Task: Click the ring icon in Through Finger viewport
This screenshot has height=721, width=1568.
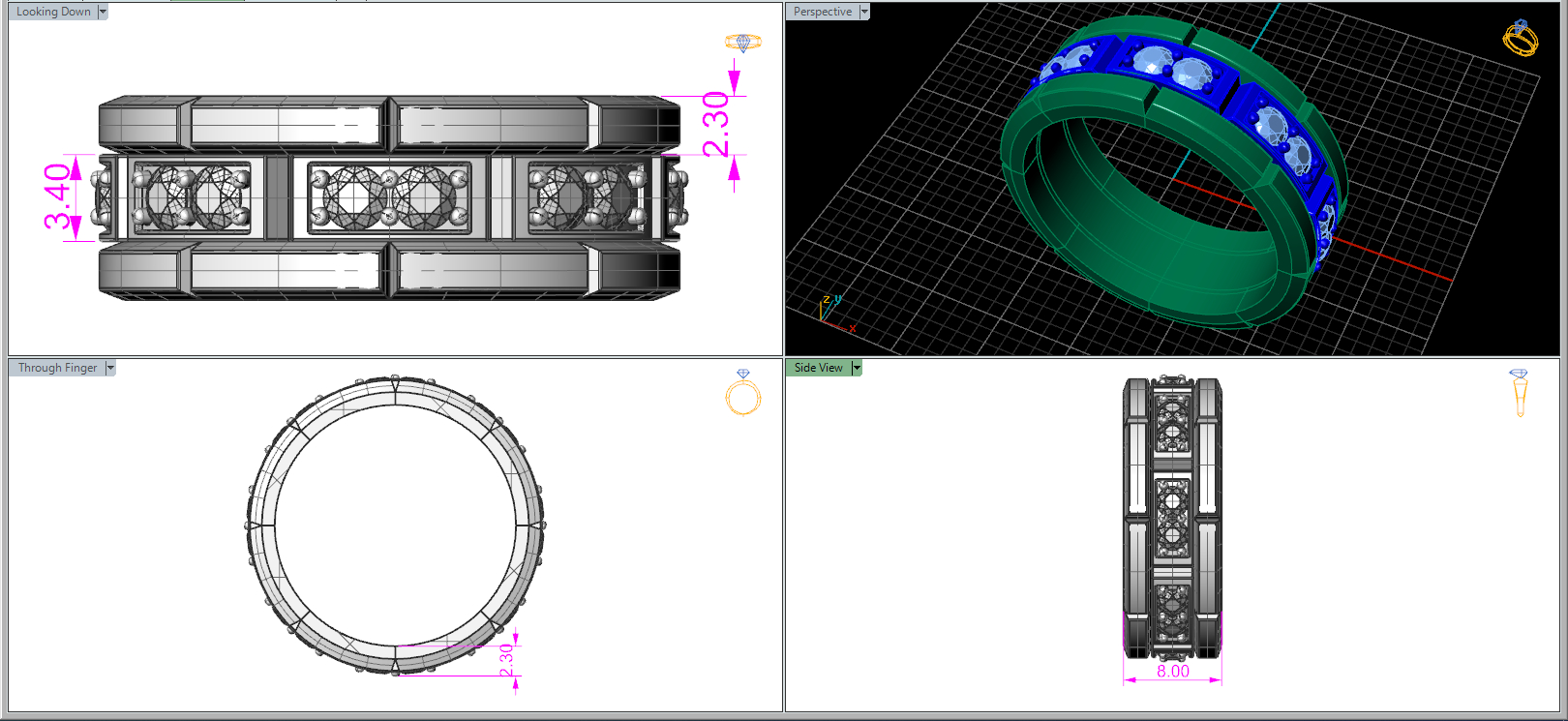Action: [x=743, y=392]
